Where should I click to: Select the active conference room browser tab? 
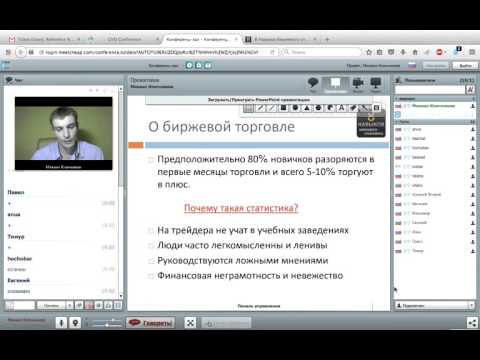(x=201, y=39)
